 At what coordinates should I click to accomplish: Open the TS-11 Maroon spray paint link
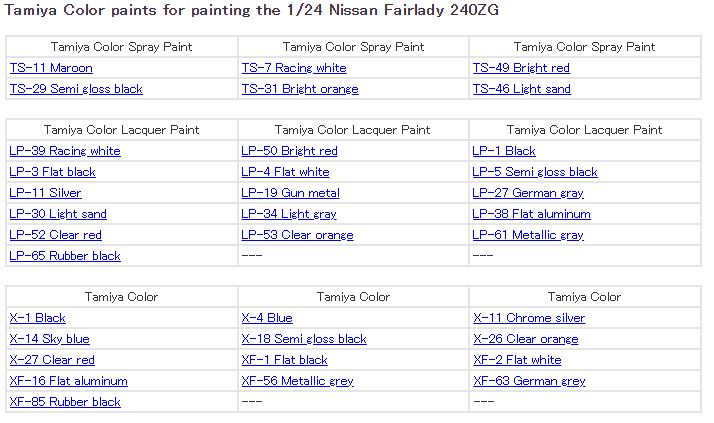51,68
